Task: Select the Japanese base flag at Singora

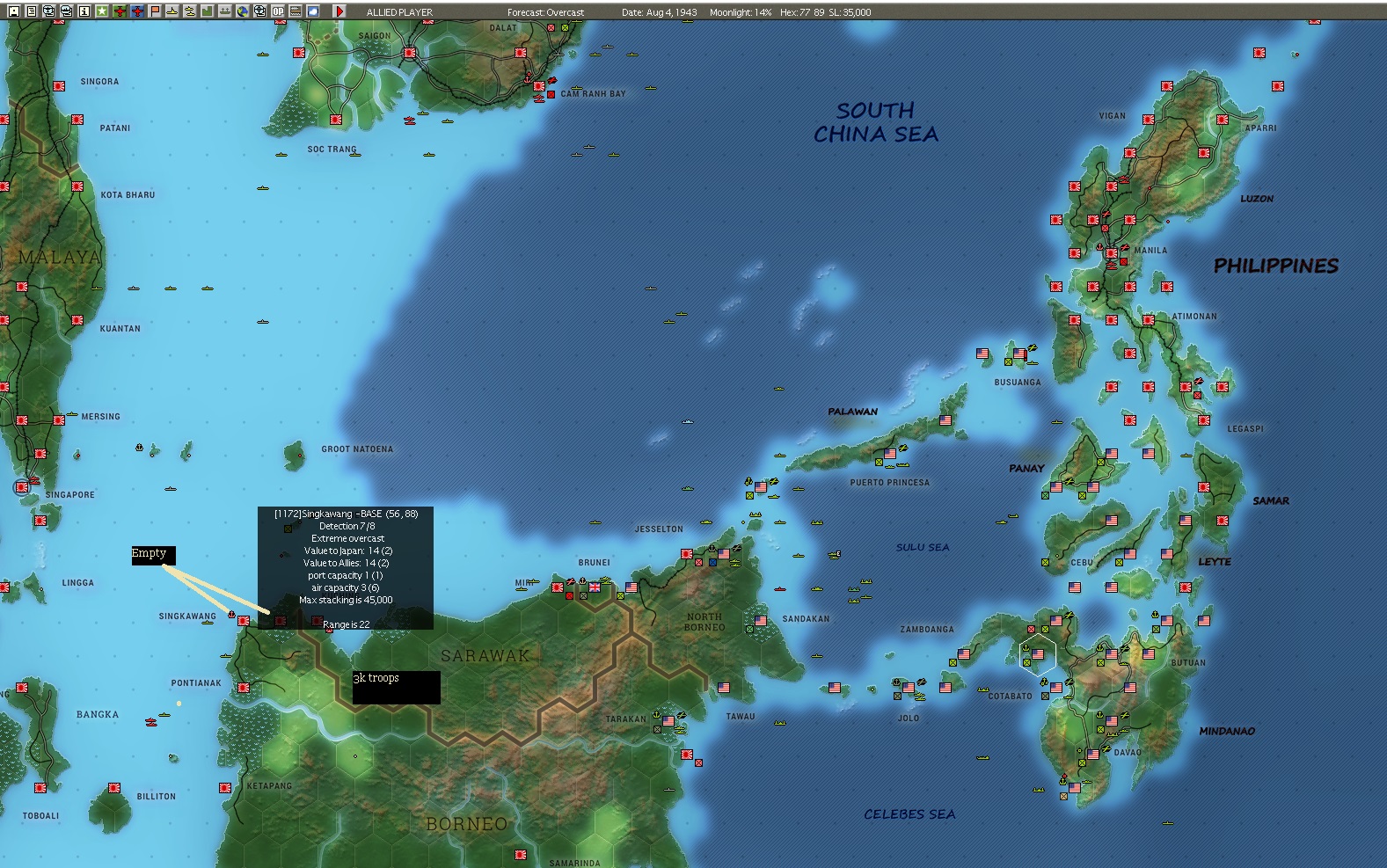Action: 59,86
